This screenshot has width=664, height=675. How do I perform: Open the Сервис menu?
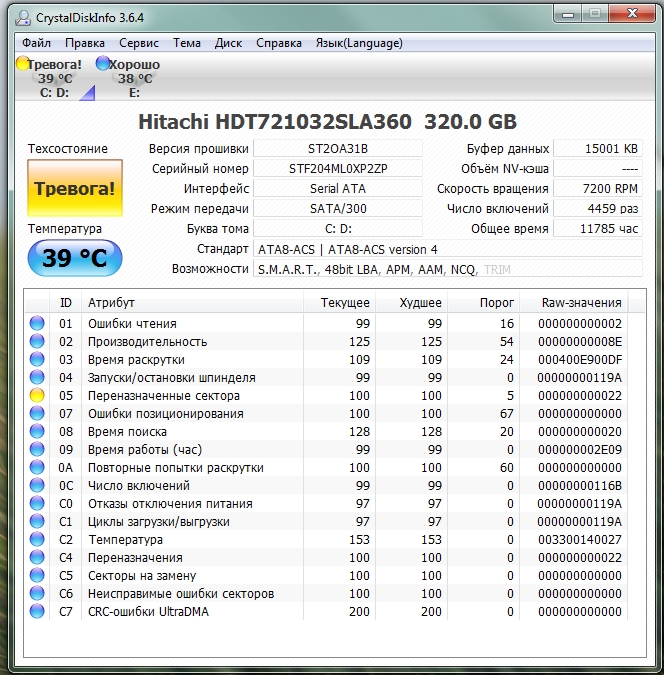[x=139, y=43]
